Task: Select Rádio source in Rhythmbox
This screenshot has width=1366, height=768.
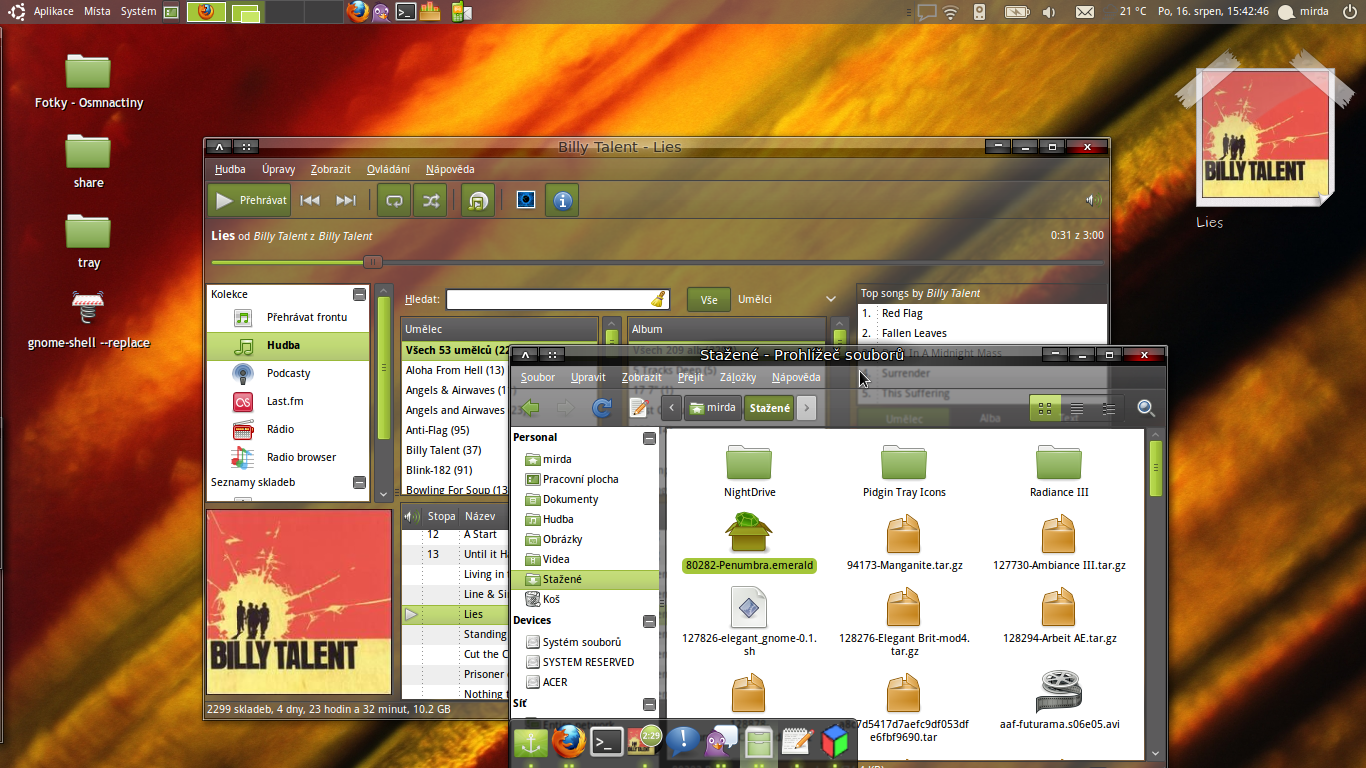Action: (288, 429)
